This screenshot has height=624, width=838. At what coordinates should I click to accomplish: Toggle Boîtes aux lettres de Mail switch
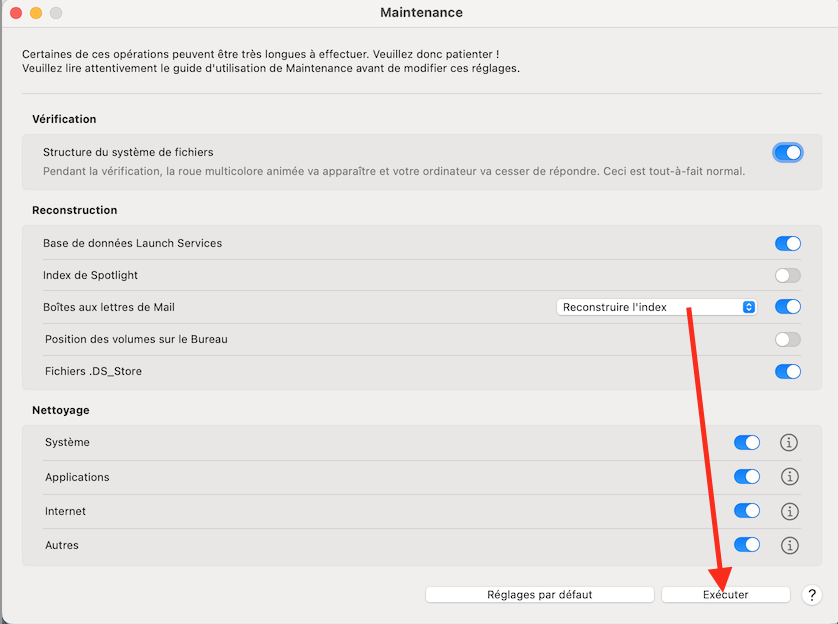coord(788,307)
